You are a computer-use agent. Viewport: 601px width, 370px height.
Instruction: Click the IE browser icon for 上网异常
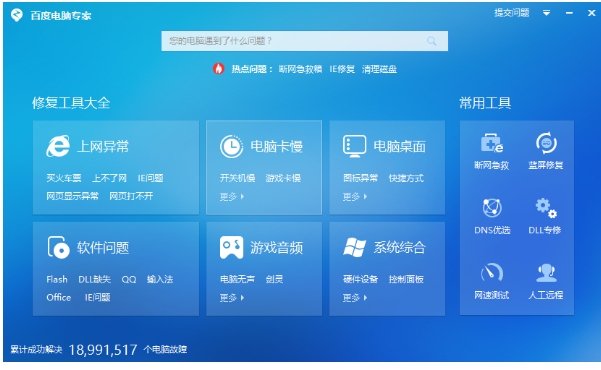[x=58, y=146]
